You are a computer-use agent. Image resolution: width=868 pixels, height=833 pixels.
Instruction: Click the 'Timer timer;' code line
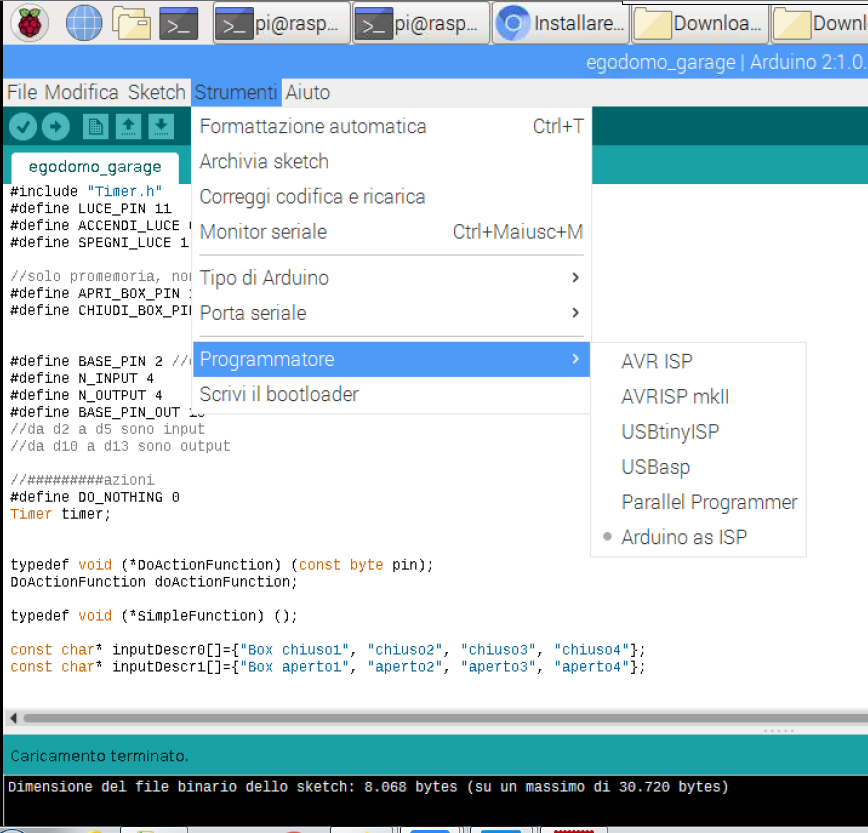[x=60, y=514]
